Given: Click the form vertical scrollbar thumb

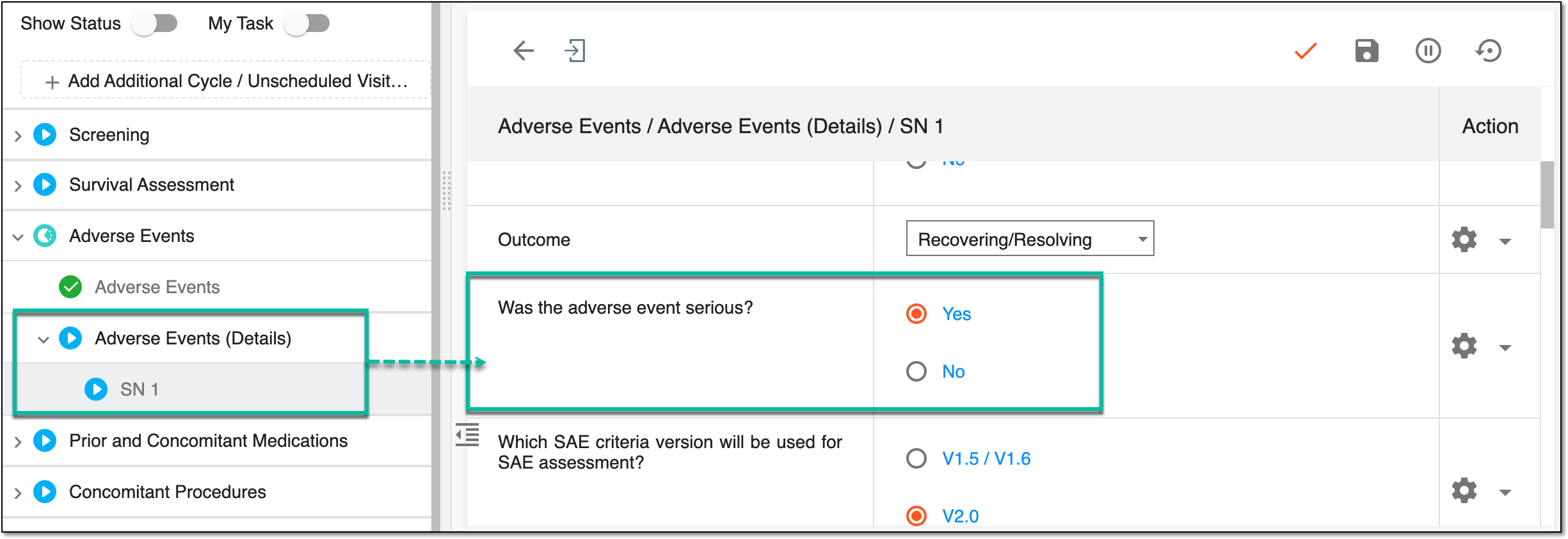Looking at the screenshot, I should 1547,195.
